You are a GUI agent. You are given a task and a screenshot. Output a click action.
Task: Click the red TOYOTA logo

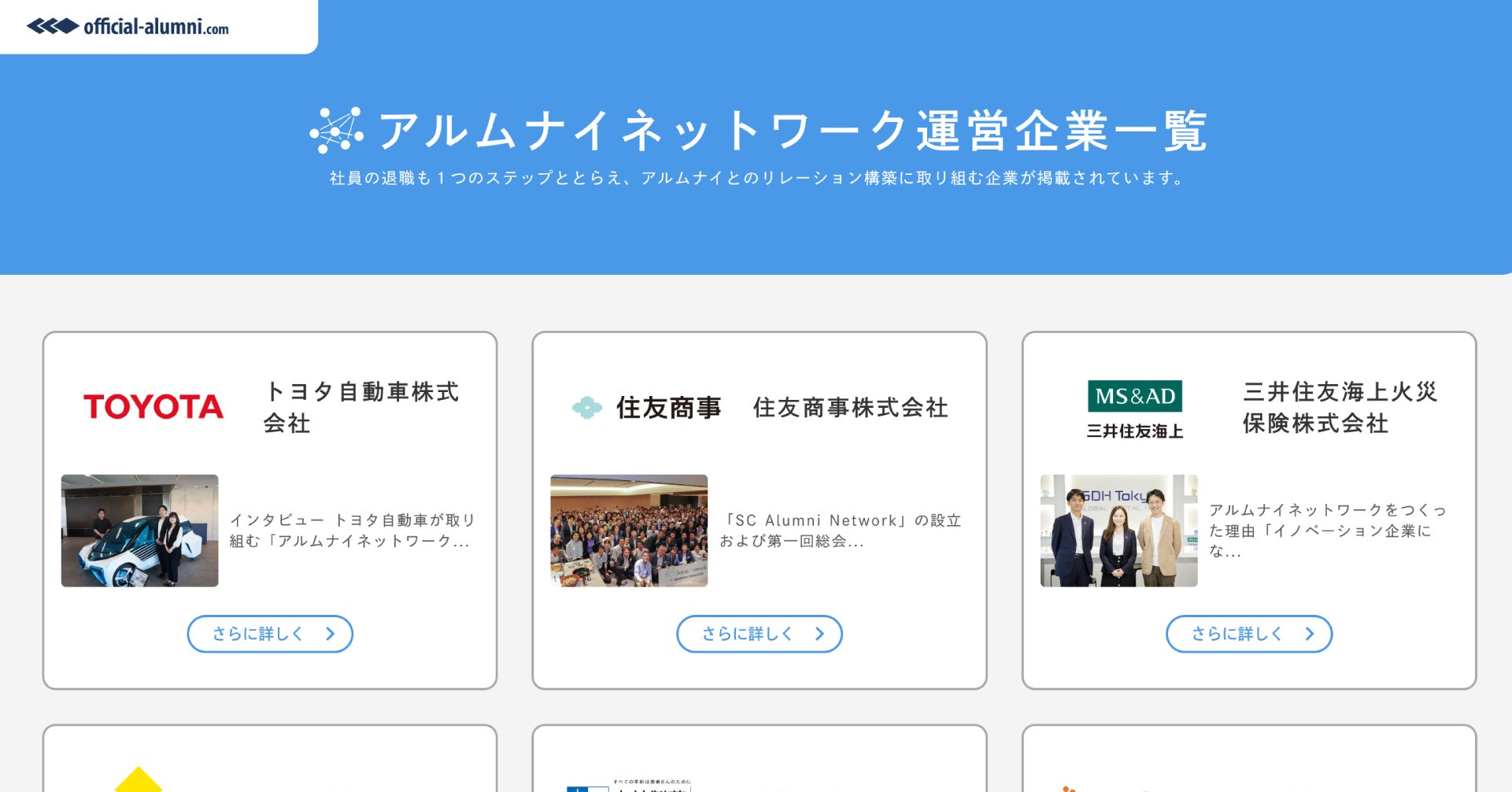(153, 407)
